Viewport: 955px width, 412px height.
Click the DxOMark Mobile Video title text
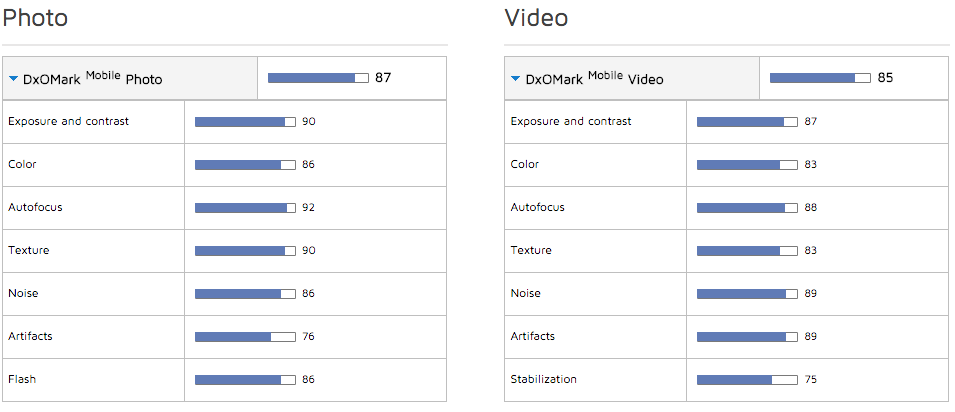tap(594, 78)
